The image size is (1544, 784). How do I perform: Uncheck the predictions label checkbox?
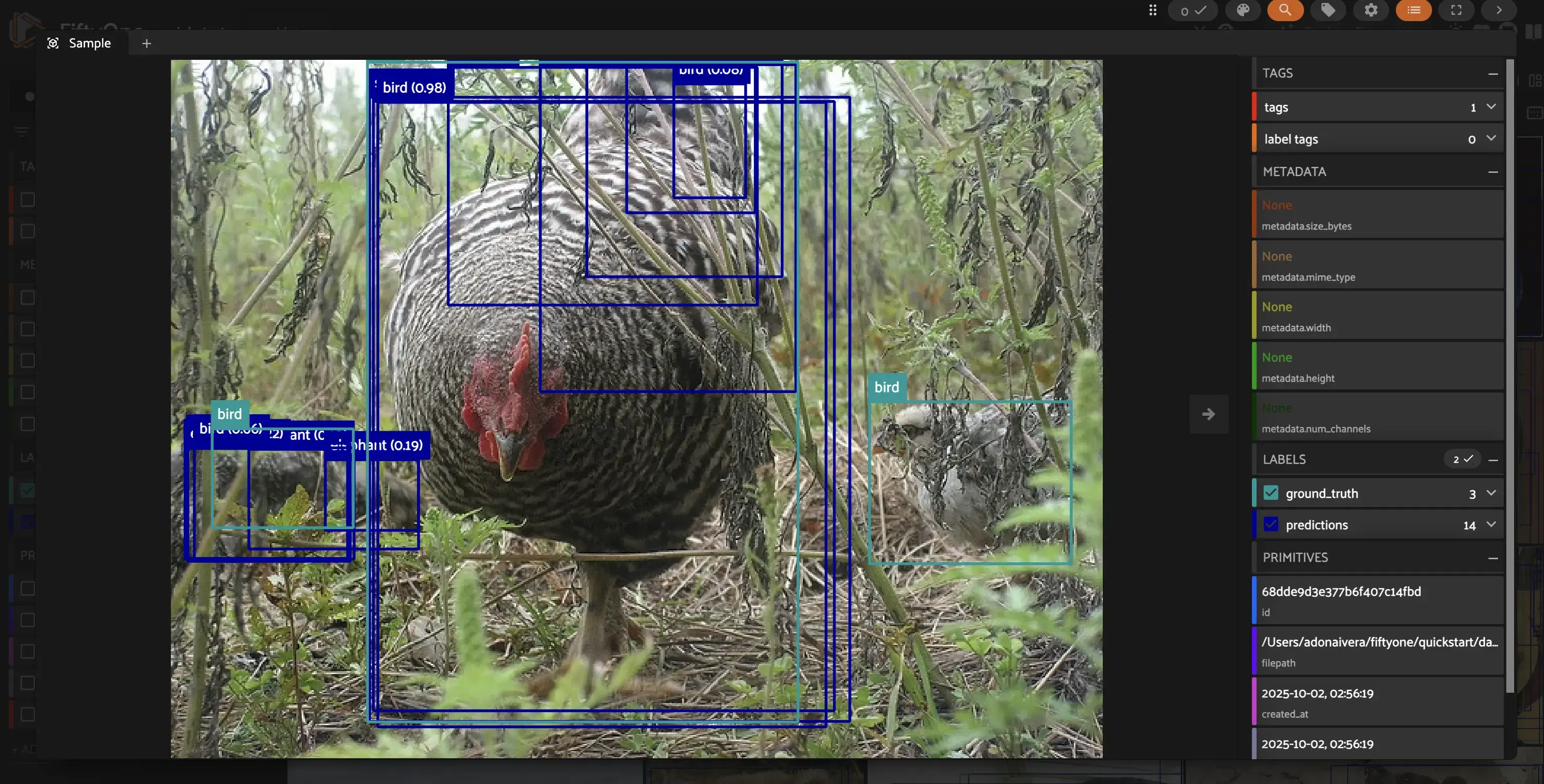(x=1270, y=525)
